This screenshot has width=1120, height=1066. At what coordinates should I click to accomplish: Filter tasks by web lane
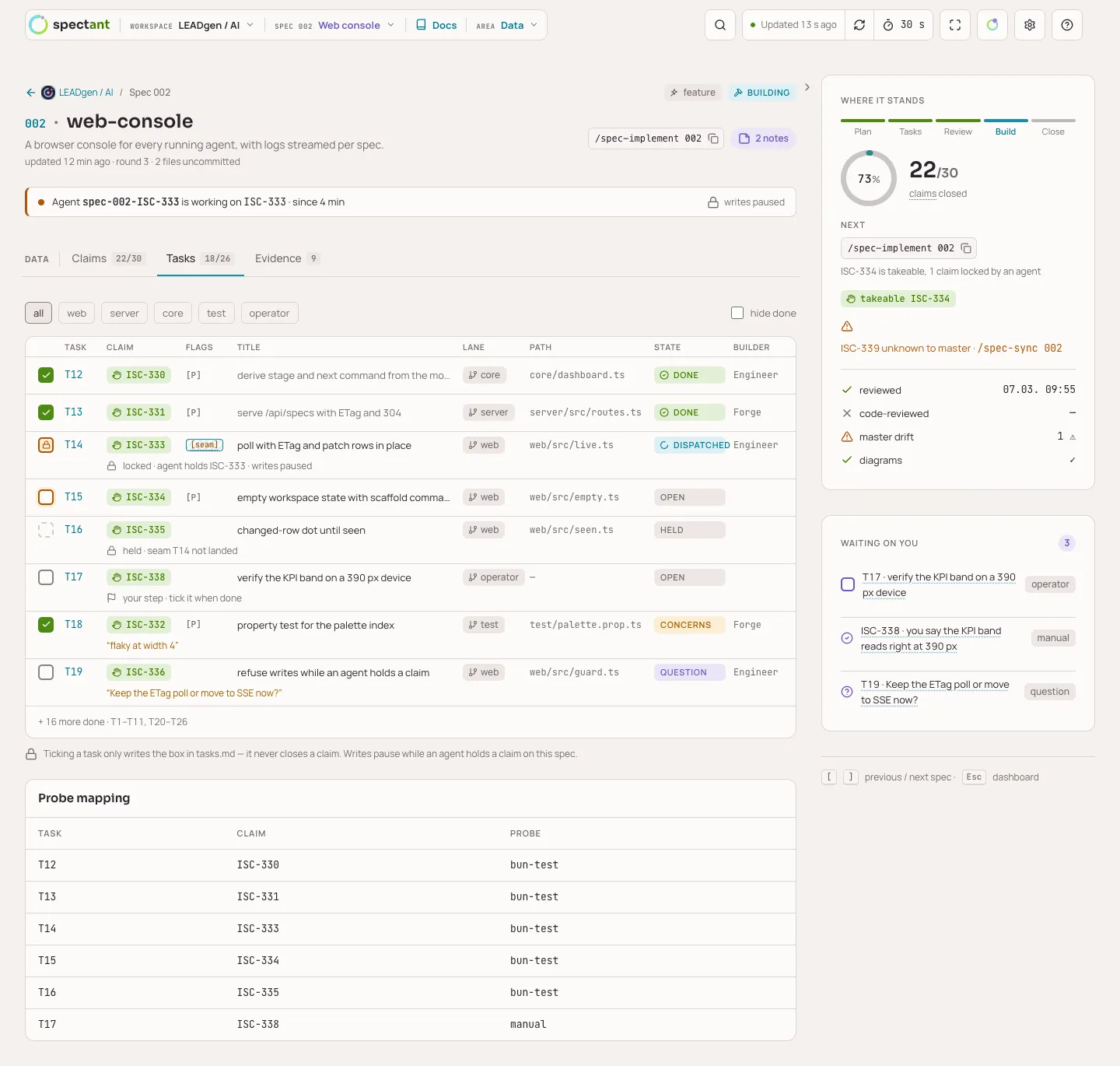[x=76, y=313]
